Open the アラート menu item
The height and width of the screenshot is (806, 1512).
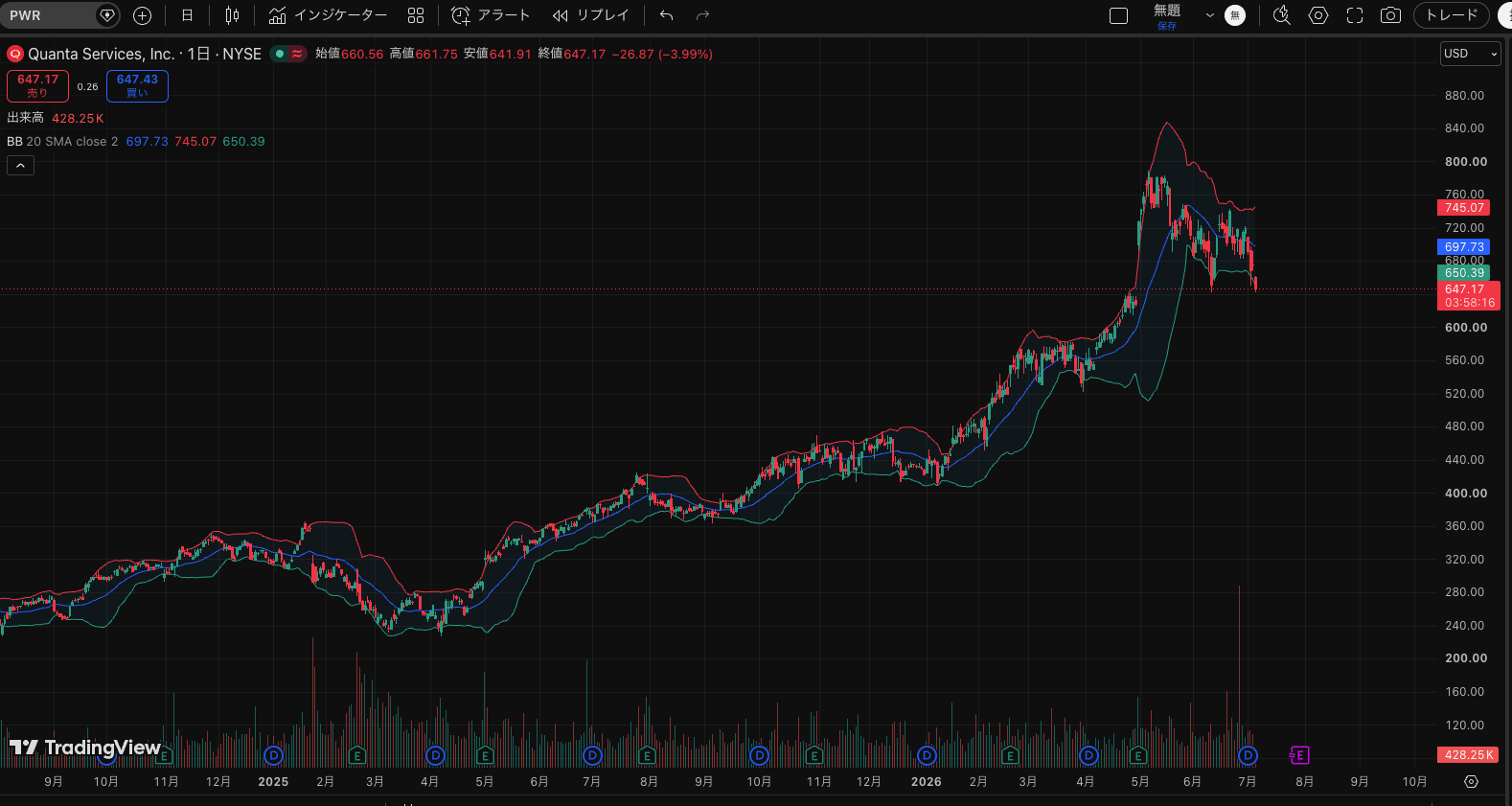click(491, 15)
